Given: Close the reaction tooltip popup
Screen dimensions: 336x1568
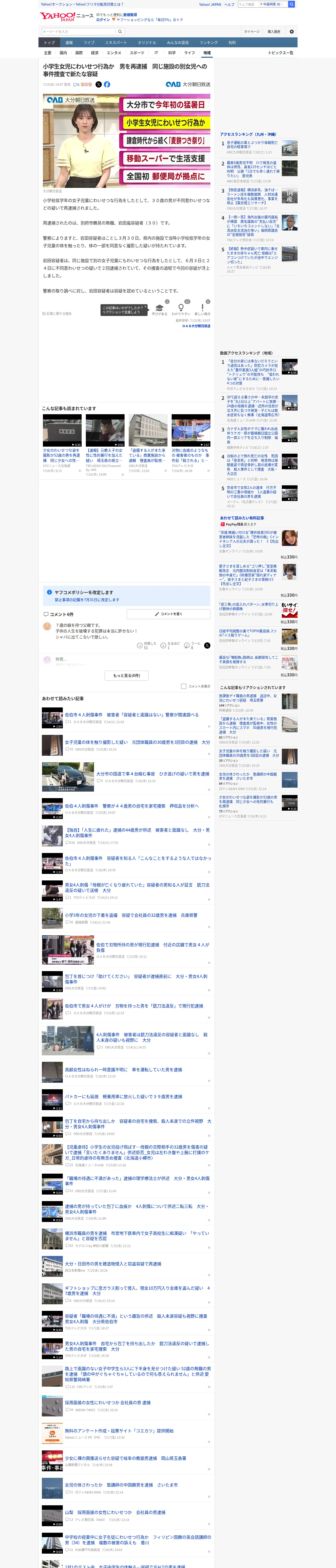Looking at the screenshot, I should coord(145,307).
